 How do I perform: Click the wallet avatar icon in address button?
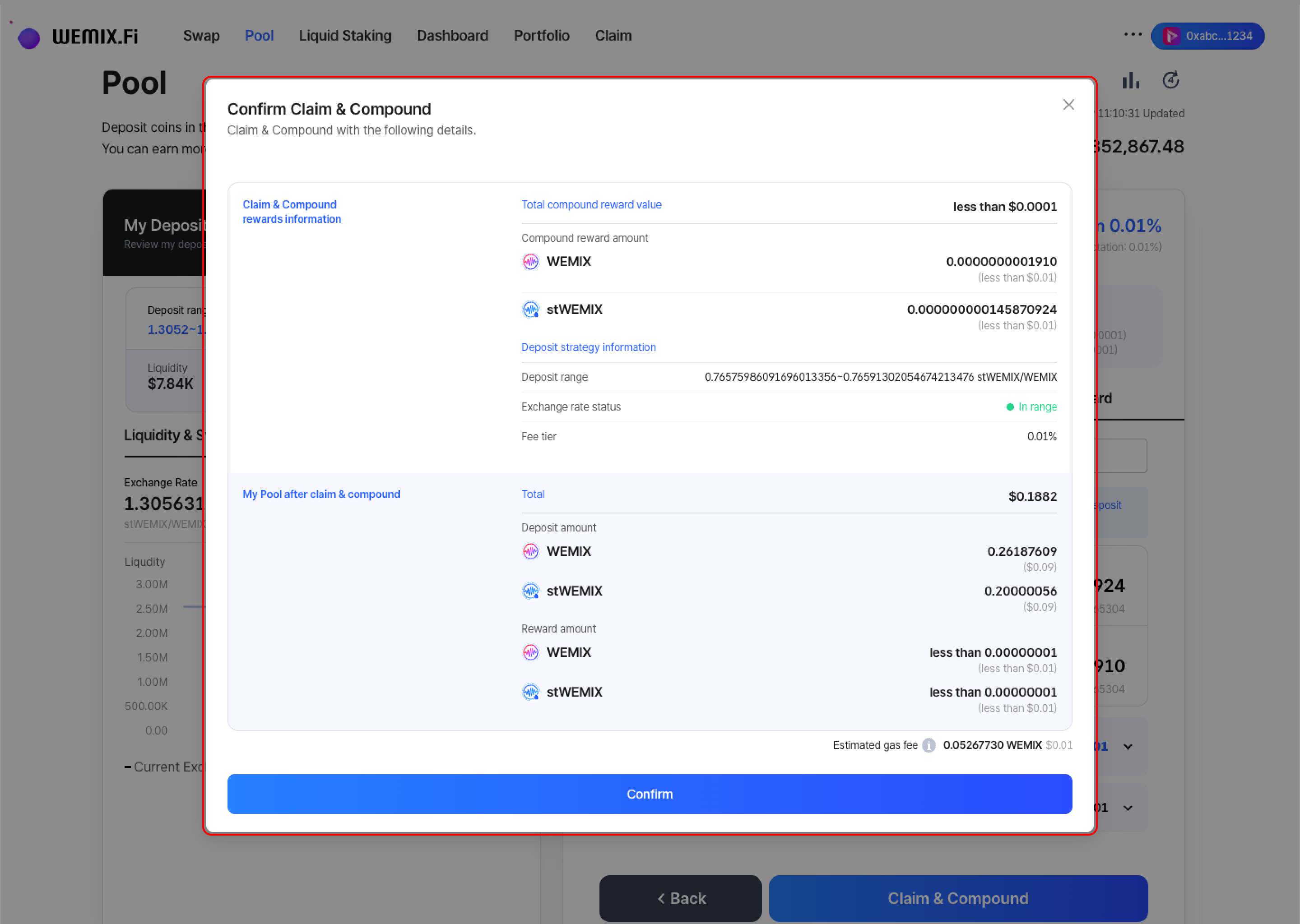pos(1171,36)
